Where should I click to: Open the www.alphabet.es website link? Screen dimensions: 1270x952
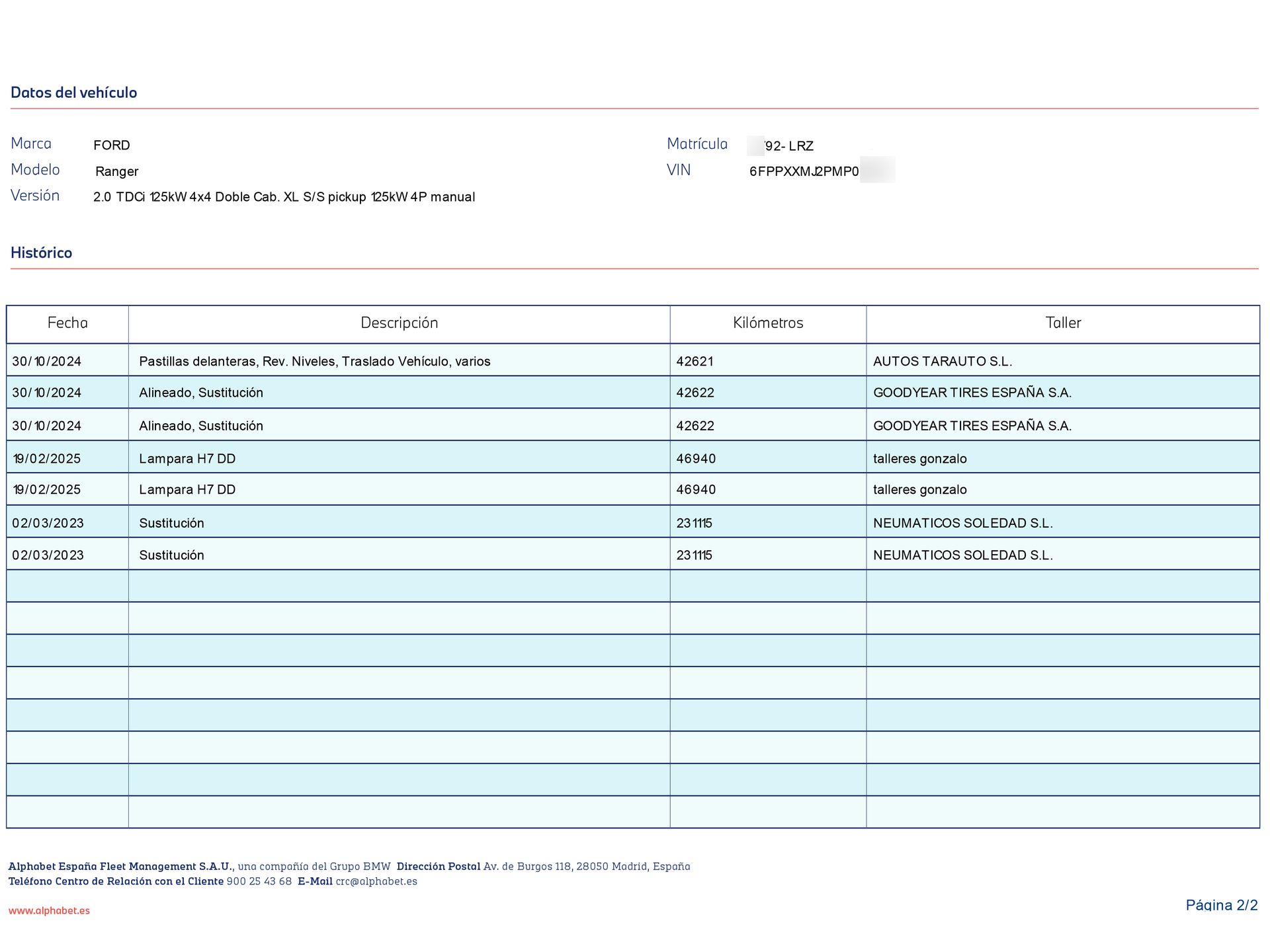(49, 910)
